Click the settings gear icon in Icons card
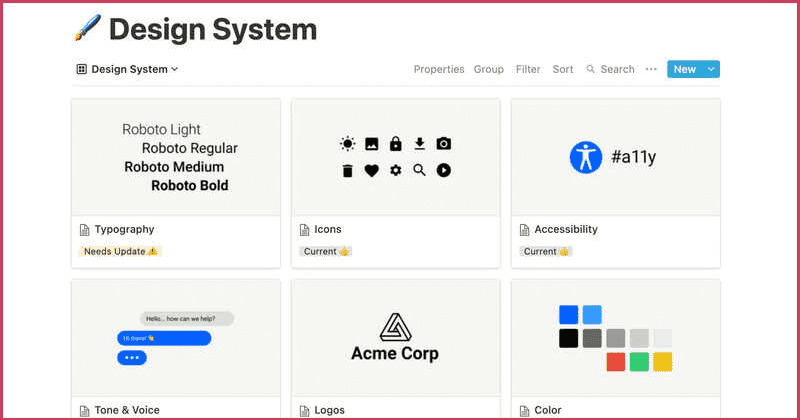This screenshot has width=800, height=420. [395, 170]
